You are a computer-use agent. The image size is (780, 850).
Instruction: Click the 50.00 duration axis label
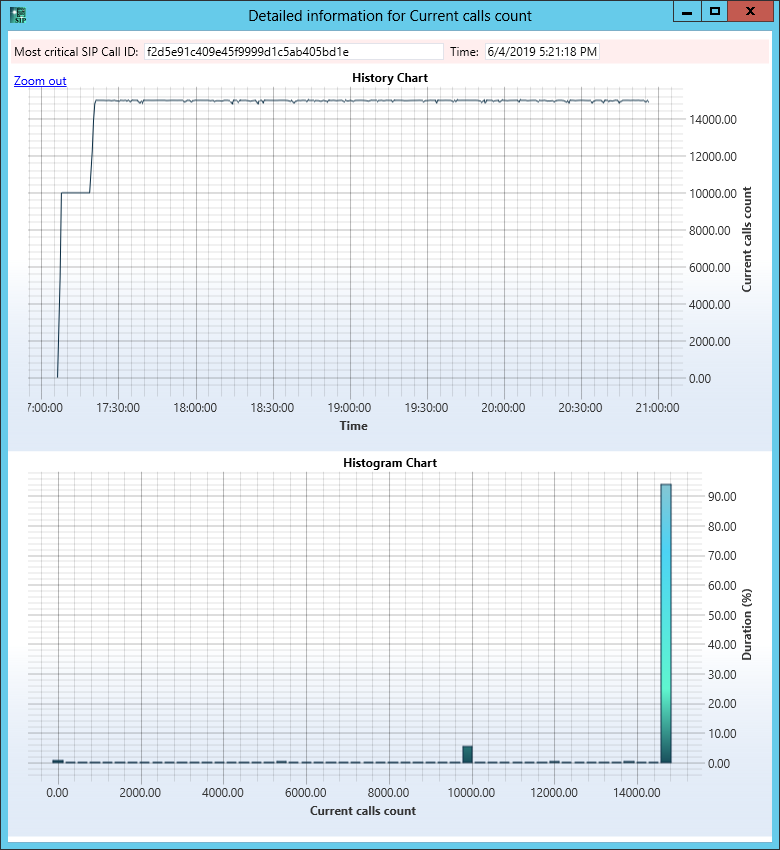(x=722, y=615)
